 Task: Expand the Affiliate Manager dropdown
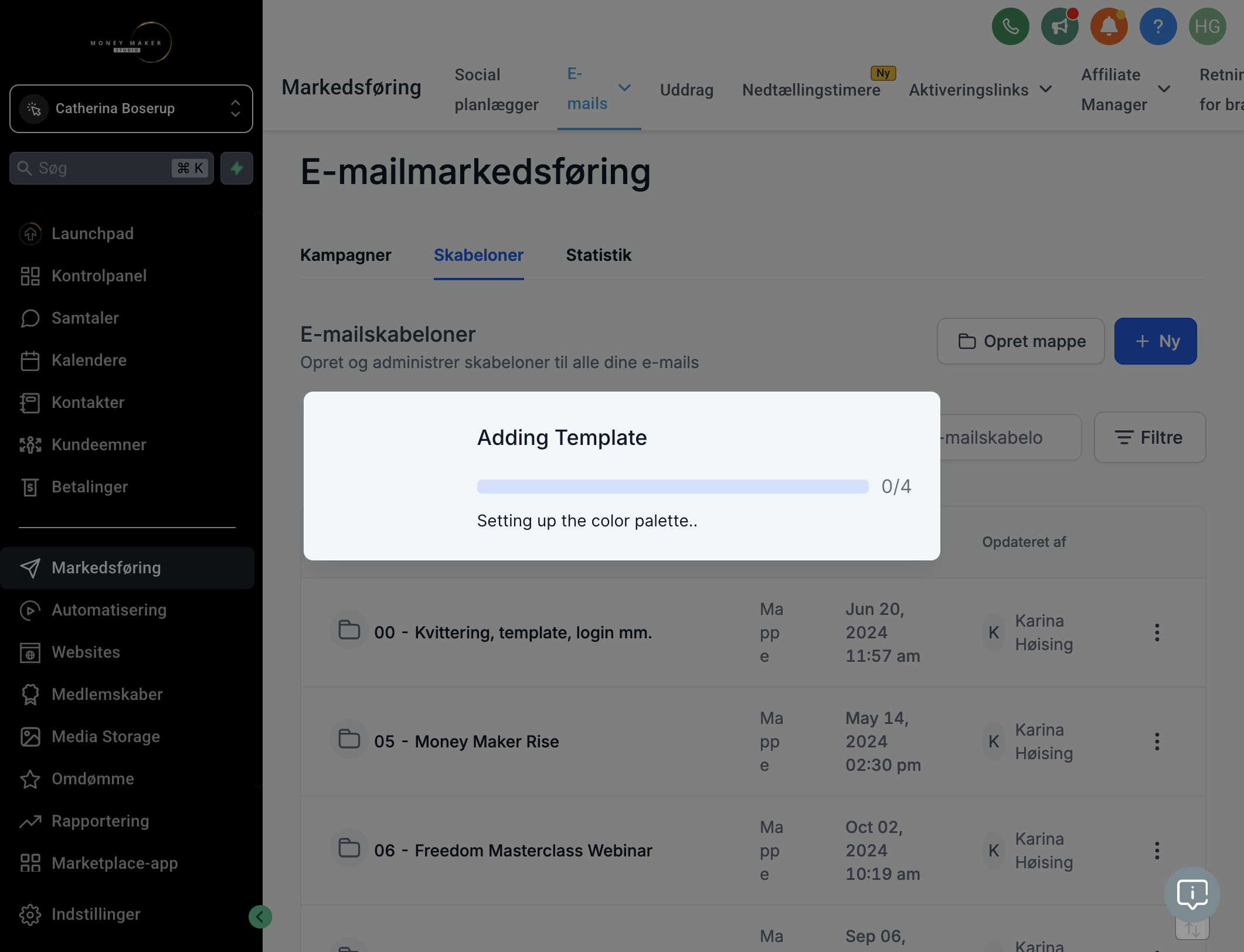pyautogui.click(x=1164, y=89)
